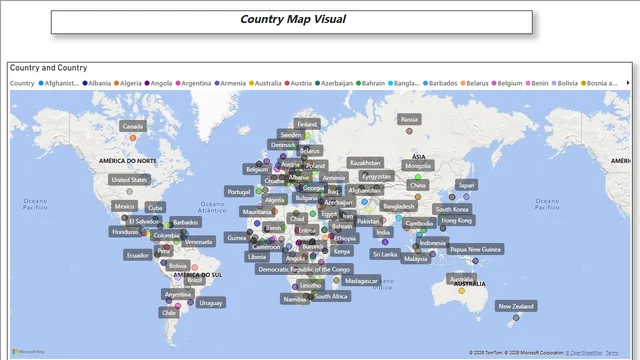The width and height of the screenshot is (640, 360).
Task: Select the Finland map label
Action: 307,124
